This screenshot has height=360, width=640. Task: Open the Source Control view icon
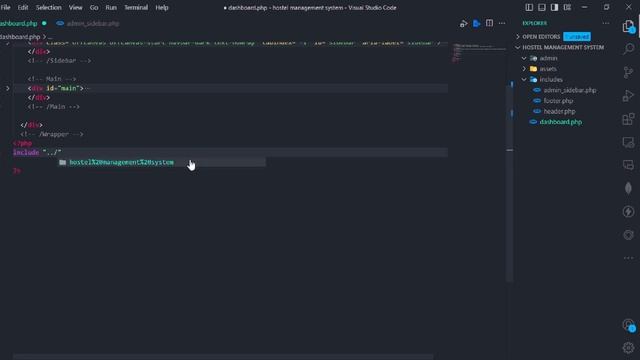click(x=629, y=72)
